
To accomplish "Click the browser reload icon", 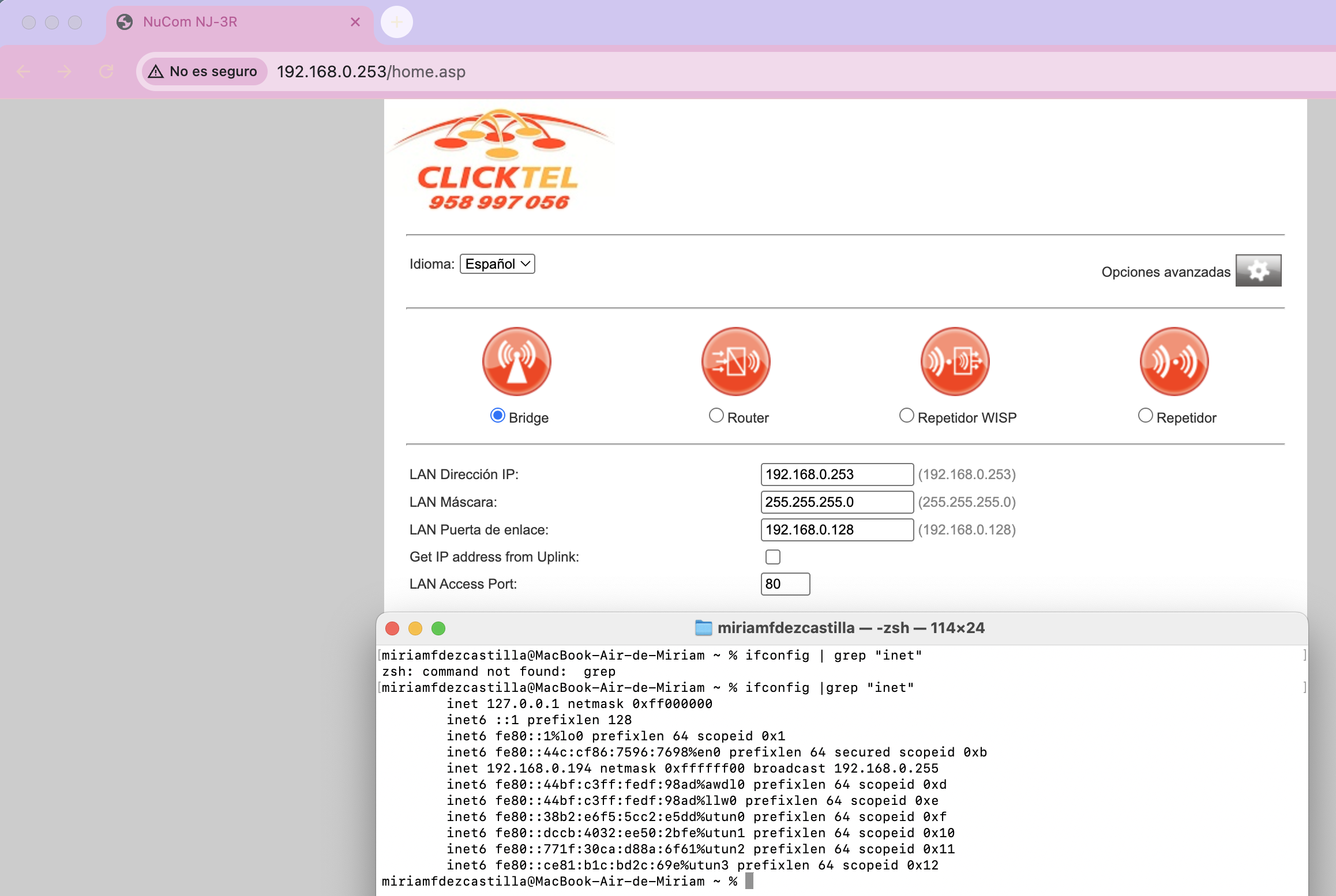I will (x=107, y=71).
